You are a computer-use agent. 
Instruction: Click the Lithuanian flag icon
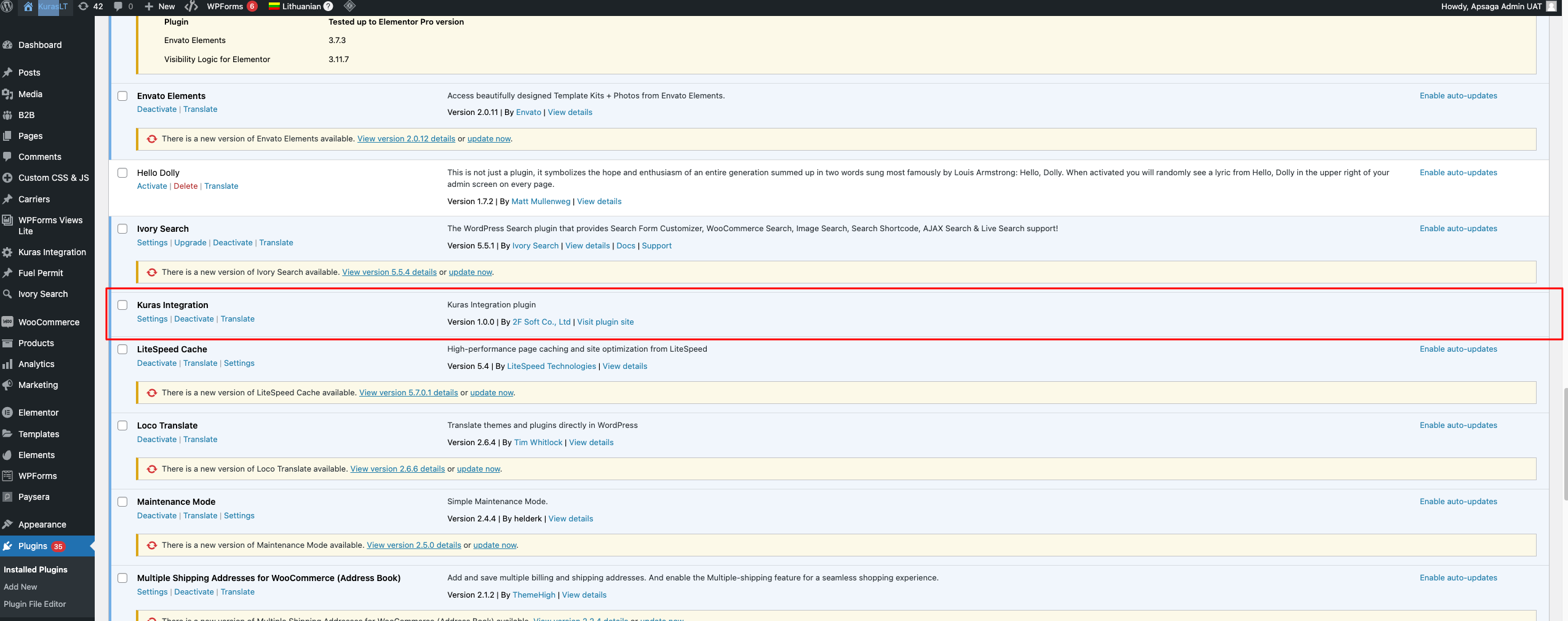coord(274,6)
